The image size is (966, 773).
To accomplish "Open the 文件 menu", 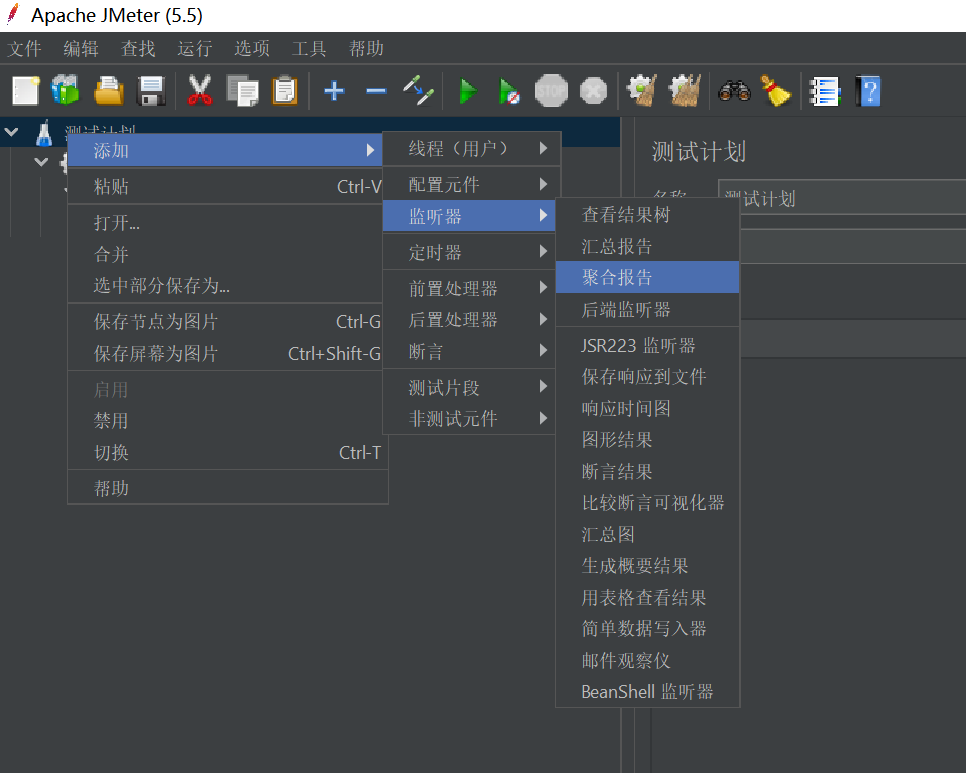I will tap(24, 48).
